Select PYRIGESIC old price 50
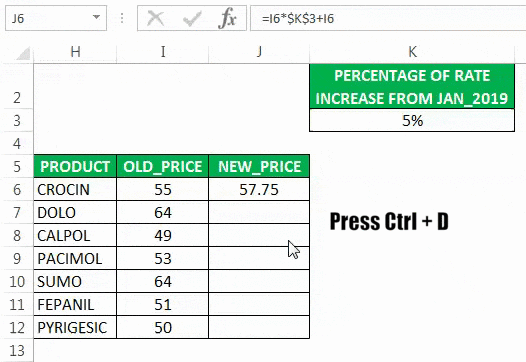Image resolution: width=526 pixels, height=362 pixels. coord(163,327)
